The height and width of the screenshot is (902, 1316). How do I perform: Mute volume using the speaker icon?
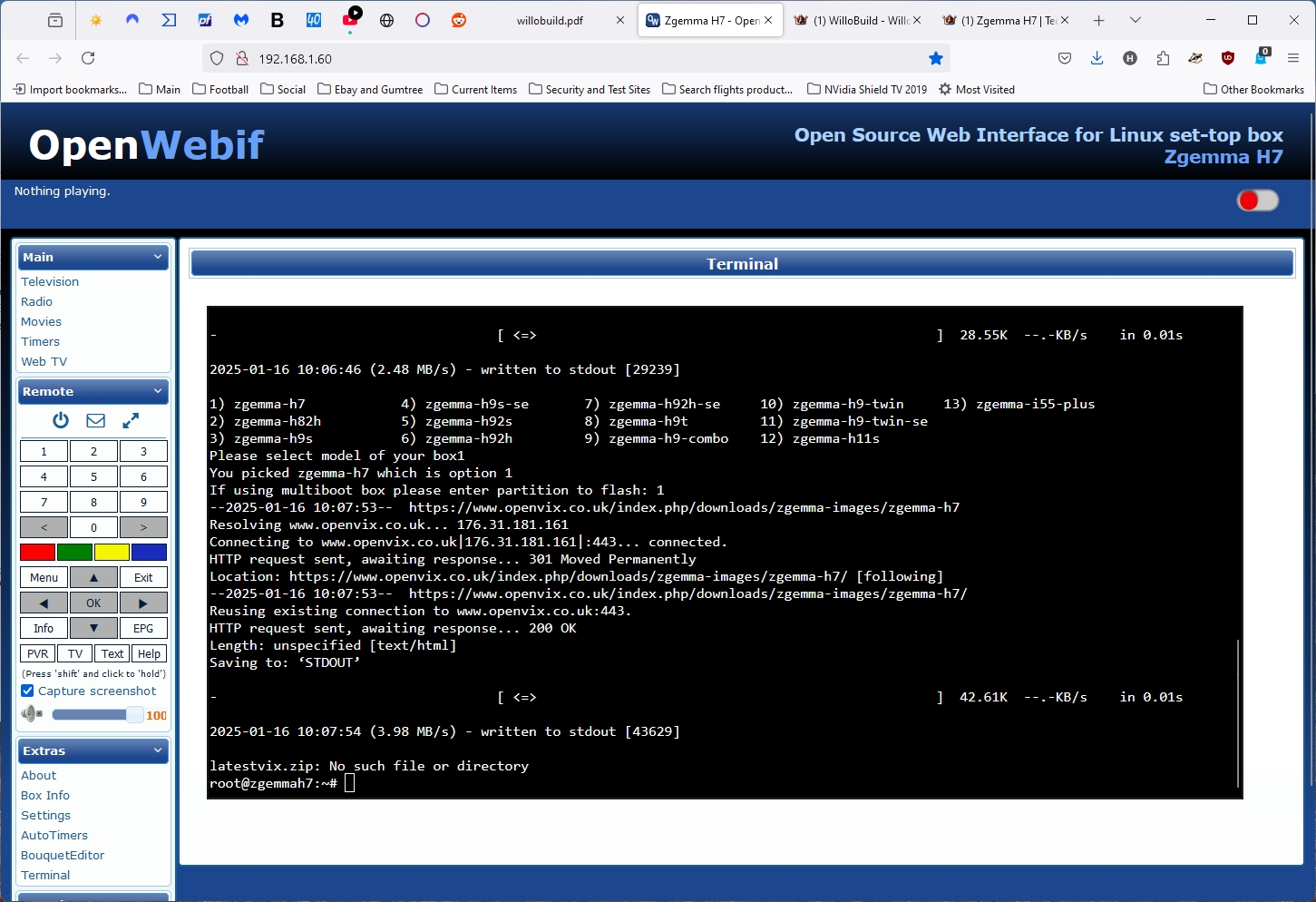tap(32, 714)
